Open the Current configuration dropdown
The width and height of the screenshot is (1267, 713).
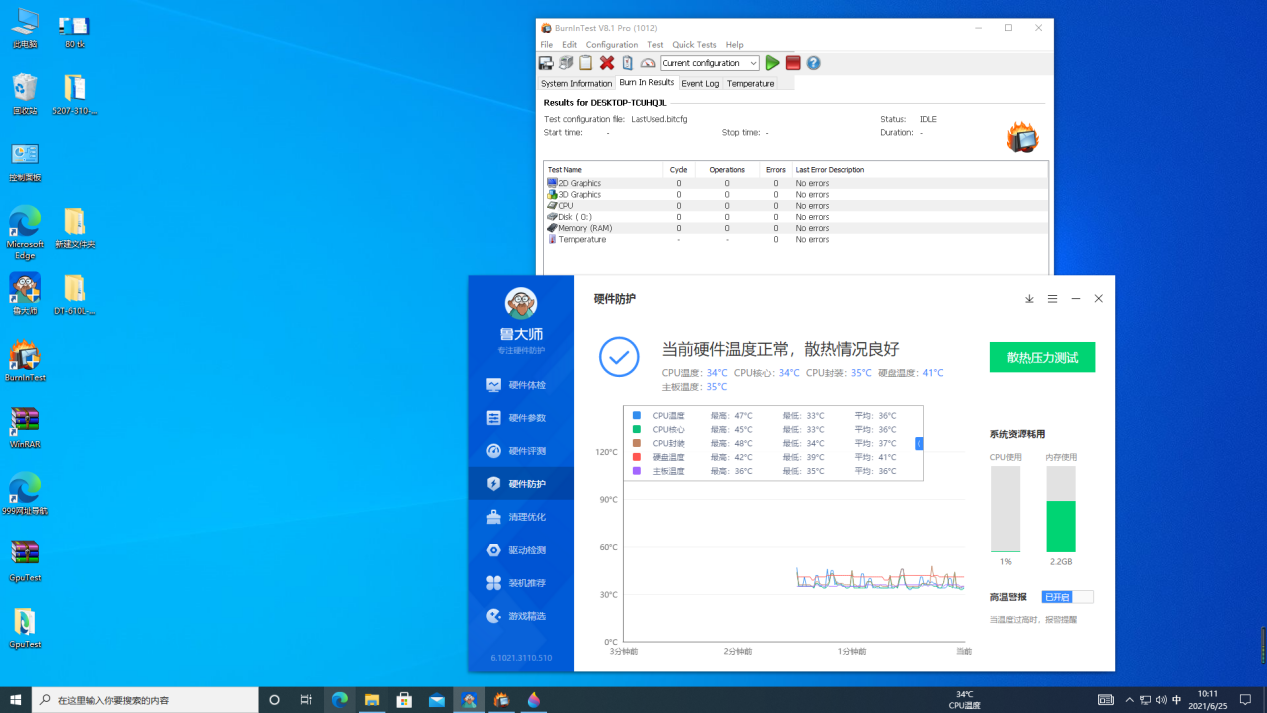click(753, 62)
